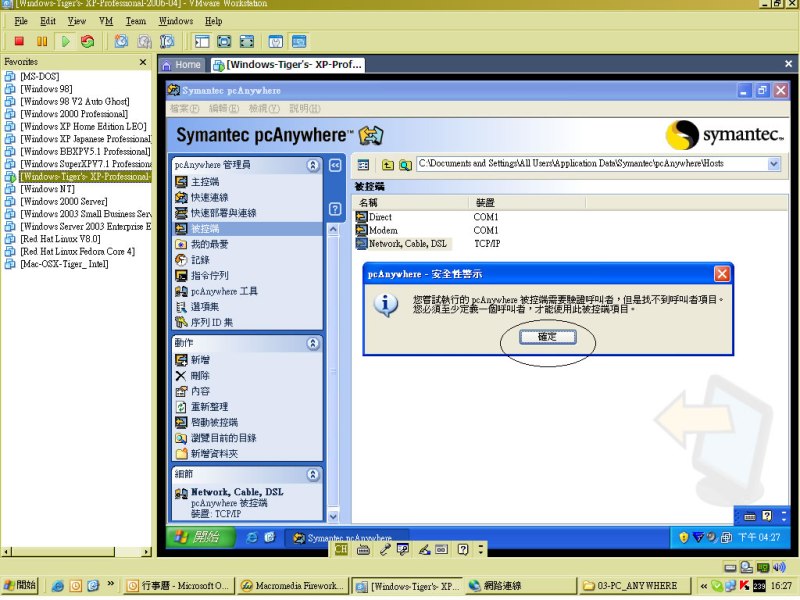Click the help question mark in pcAnywhere sidebar
This screenshot has width=800, height=600.
335,209
